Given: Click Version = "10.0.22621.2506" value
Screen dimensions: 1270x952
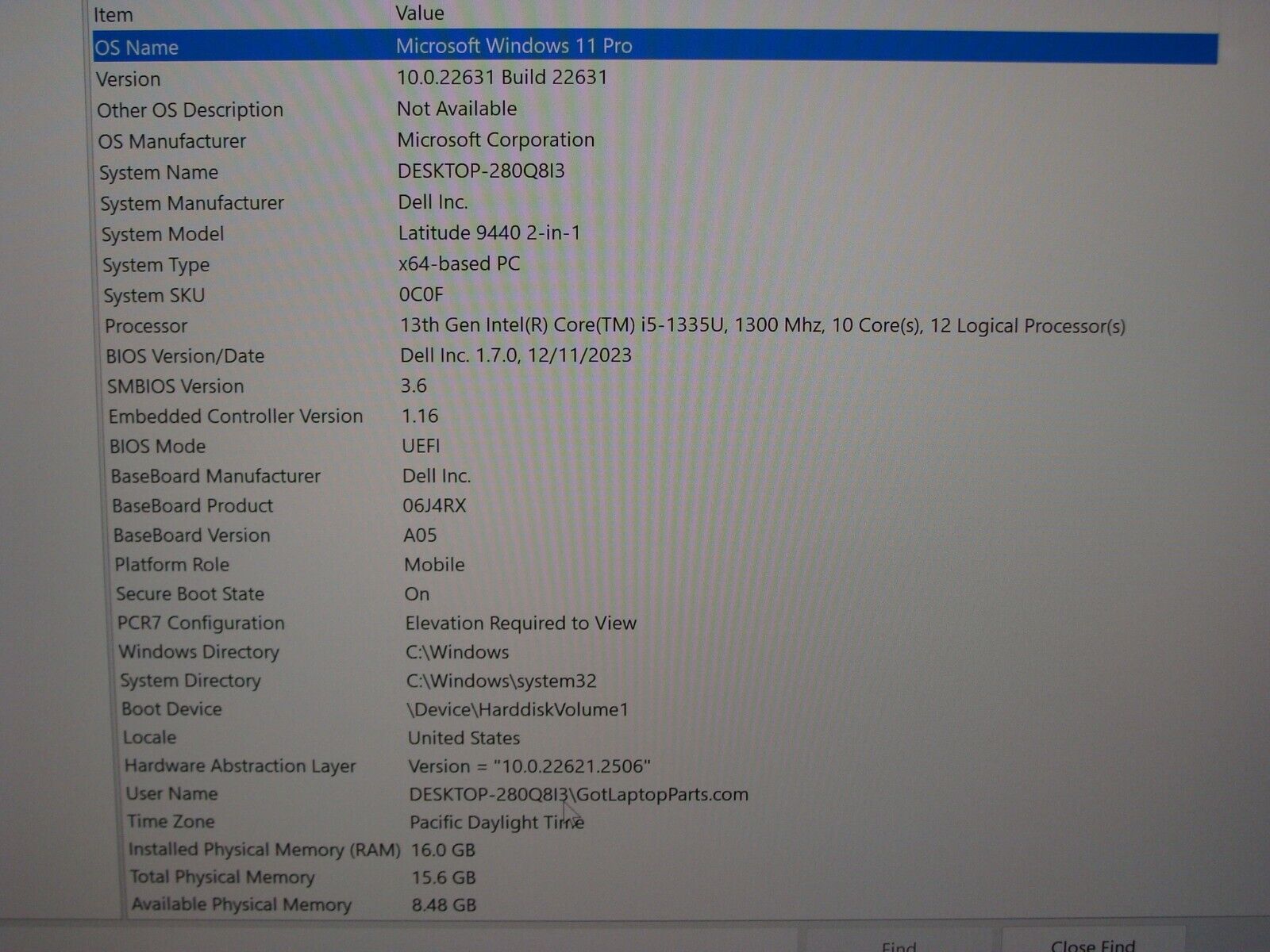Looking at the screenshot, I should click(x=529, y=766).
